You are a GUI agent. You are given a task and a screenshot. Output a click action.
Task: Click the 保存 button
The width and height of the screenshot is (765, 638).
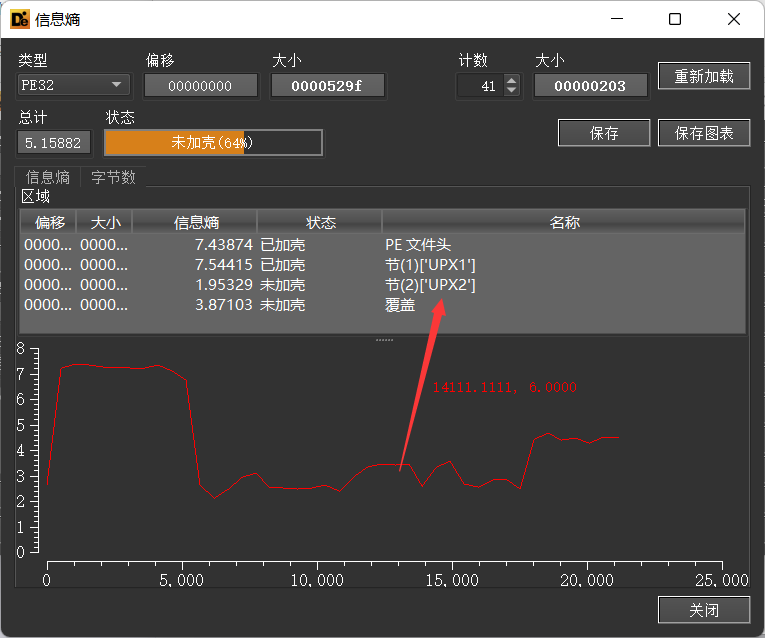pyautogui.click(x=604, y=133)
